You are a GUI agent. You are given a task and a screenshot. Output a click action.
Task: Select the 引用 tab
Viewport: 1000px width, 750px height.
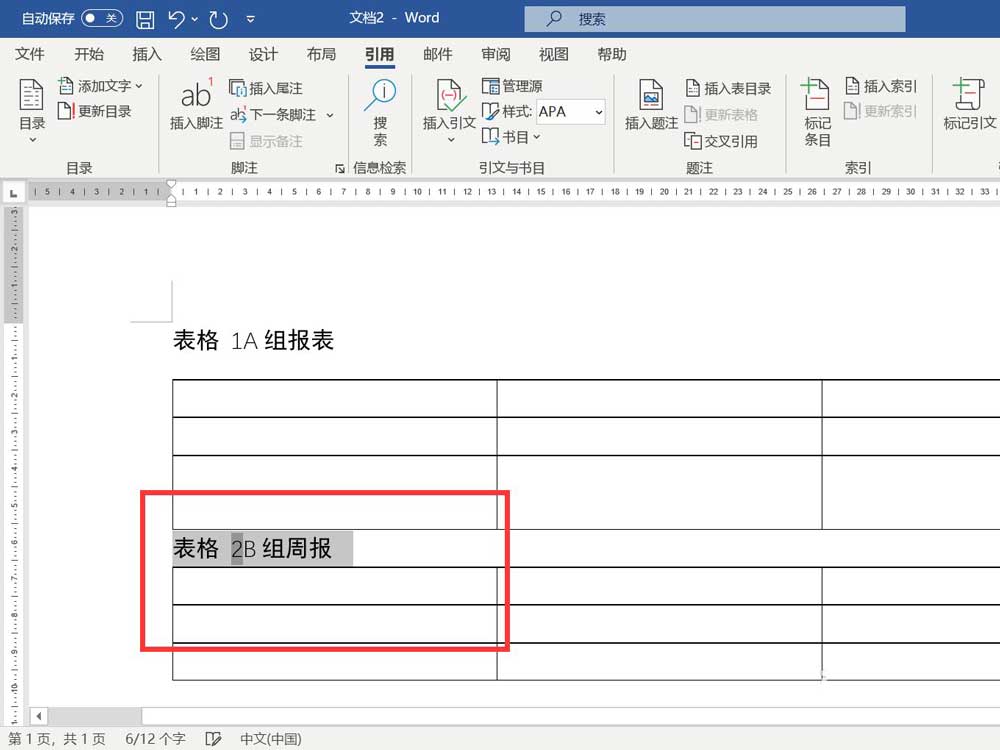(x=379, y=55)
